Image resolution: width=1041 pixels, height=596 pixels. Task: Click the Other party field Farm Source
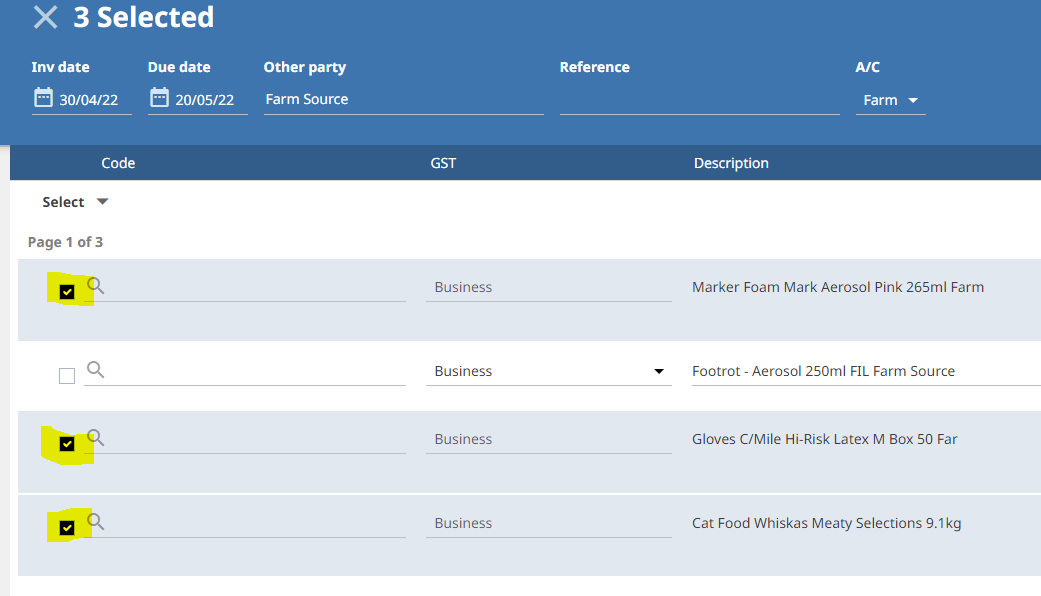(403, 99)
